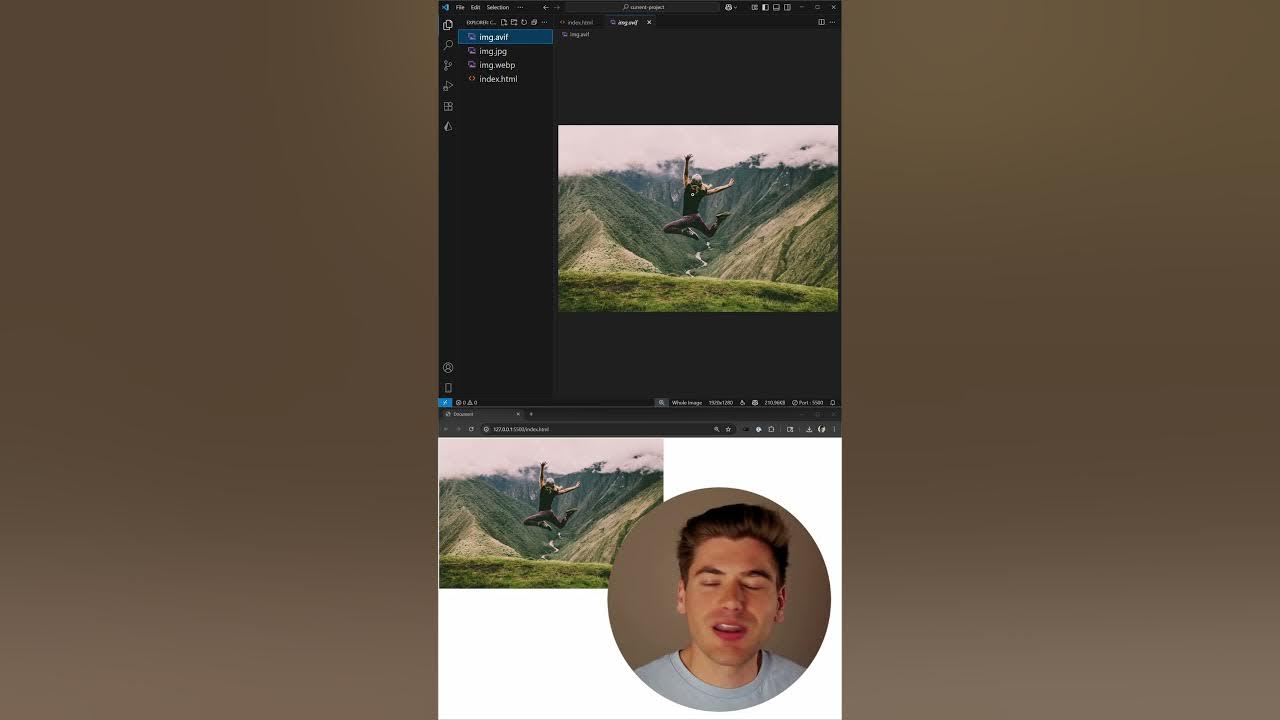Click the errors and warnings status indicator

point(466,402)
